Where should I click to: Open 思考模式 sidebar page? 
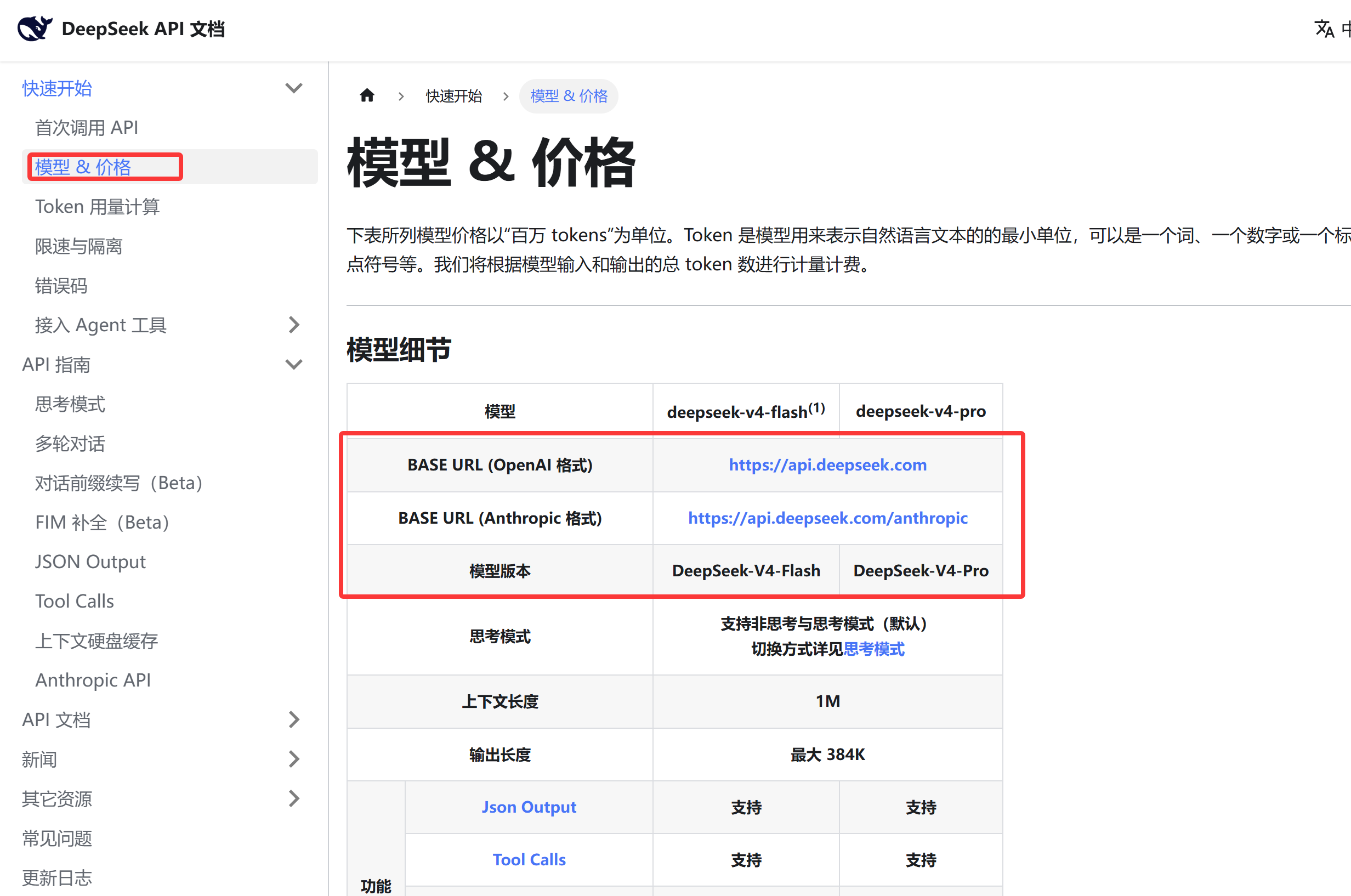pyautogui.click(x=70, y=404)
